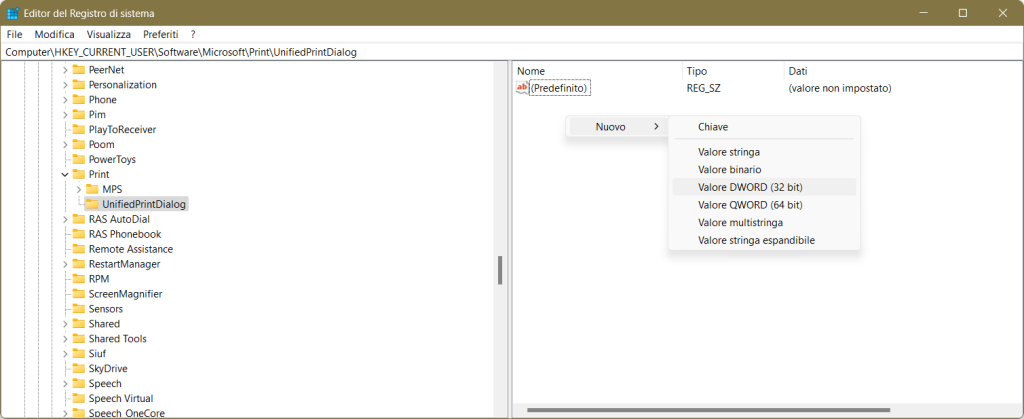
Task: Click the tree pane vertical scrollbar thumb
Action: [500, 270]
